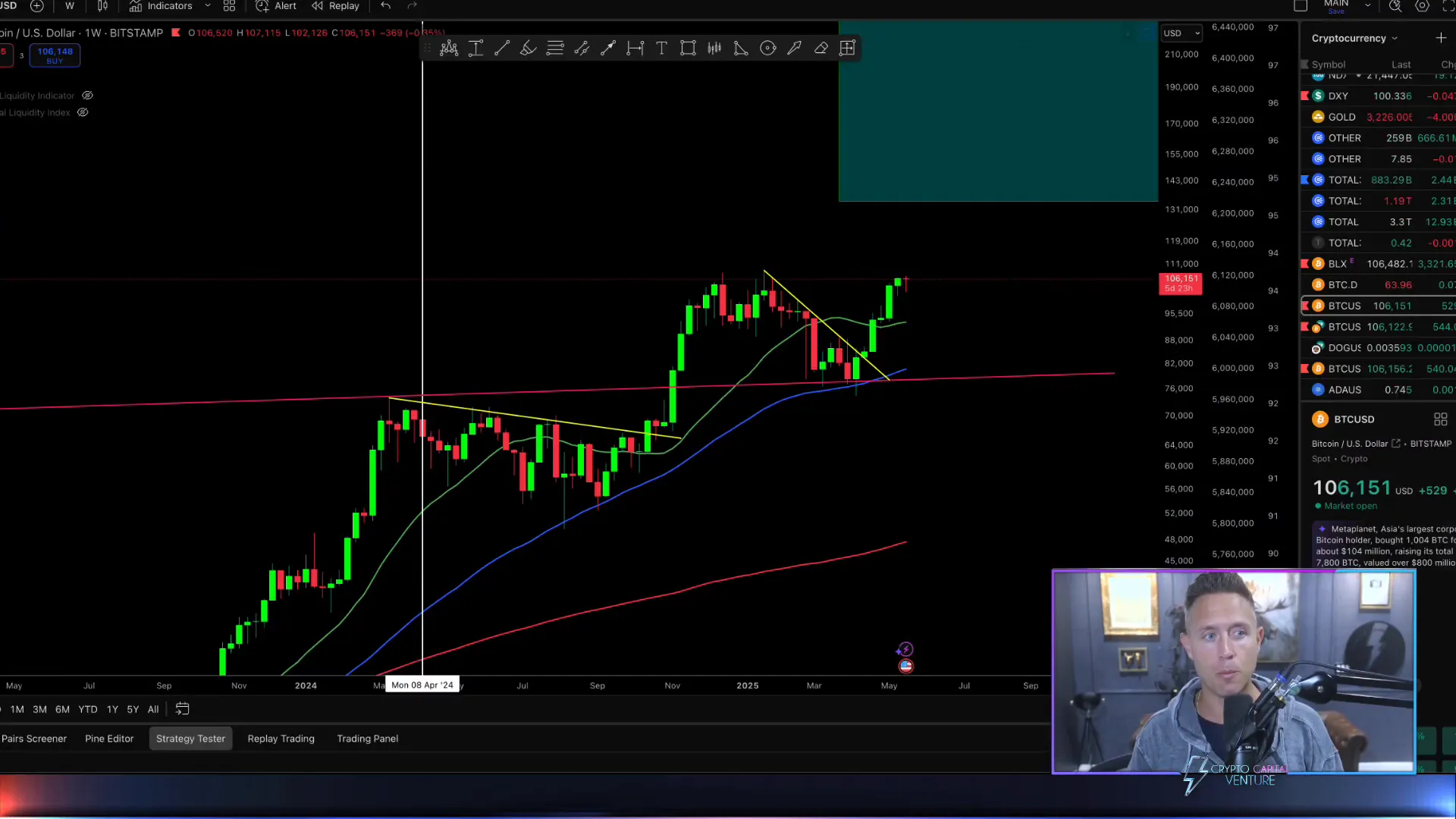This screenshot has height=819, width=1456.
Task: Select the Text tool in drawing toolbar
Action: 661,49
